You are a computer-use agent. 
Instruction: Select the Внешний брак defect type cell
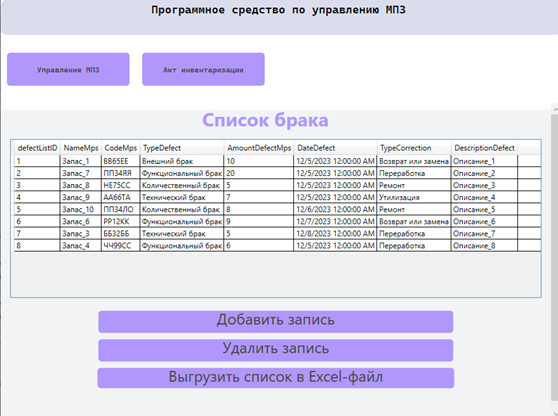click(x=182, y=161)
